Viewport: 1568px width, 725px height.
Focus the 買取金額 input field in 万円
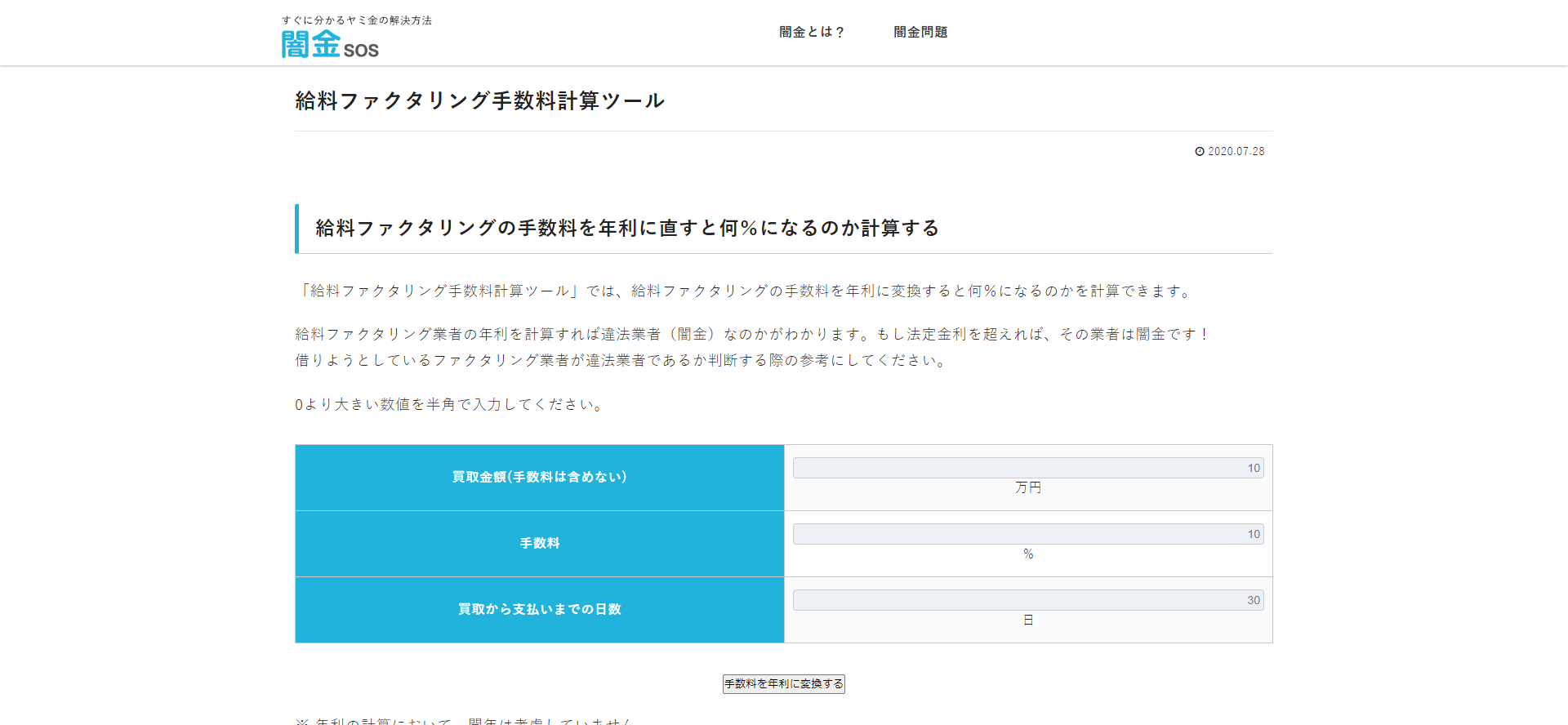tap(1027, 468)
